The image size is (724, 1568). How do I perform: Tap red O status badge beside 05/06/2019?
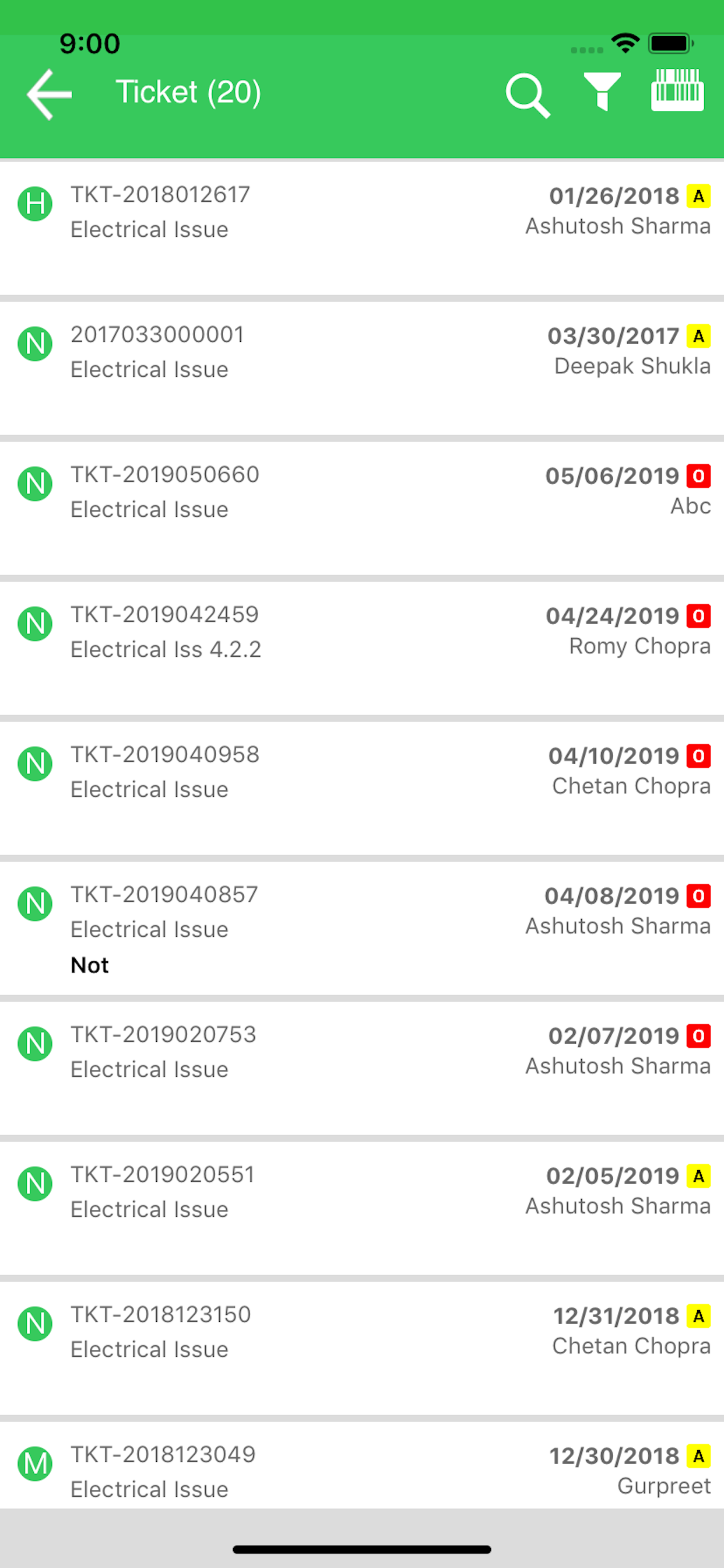coord(698,476)
